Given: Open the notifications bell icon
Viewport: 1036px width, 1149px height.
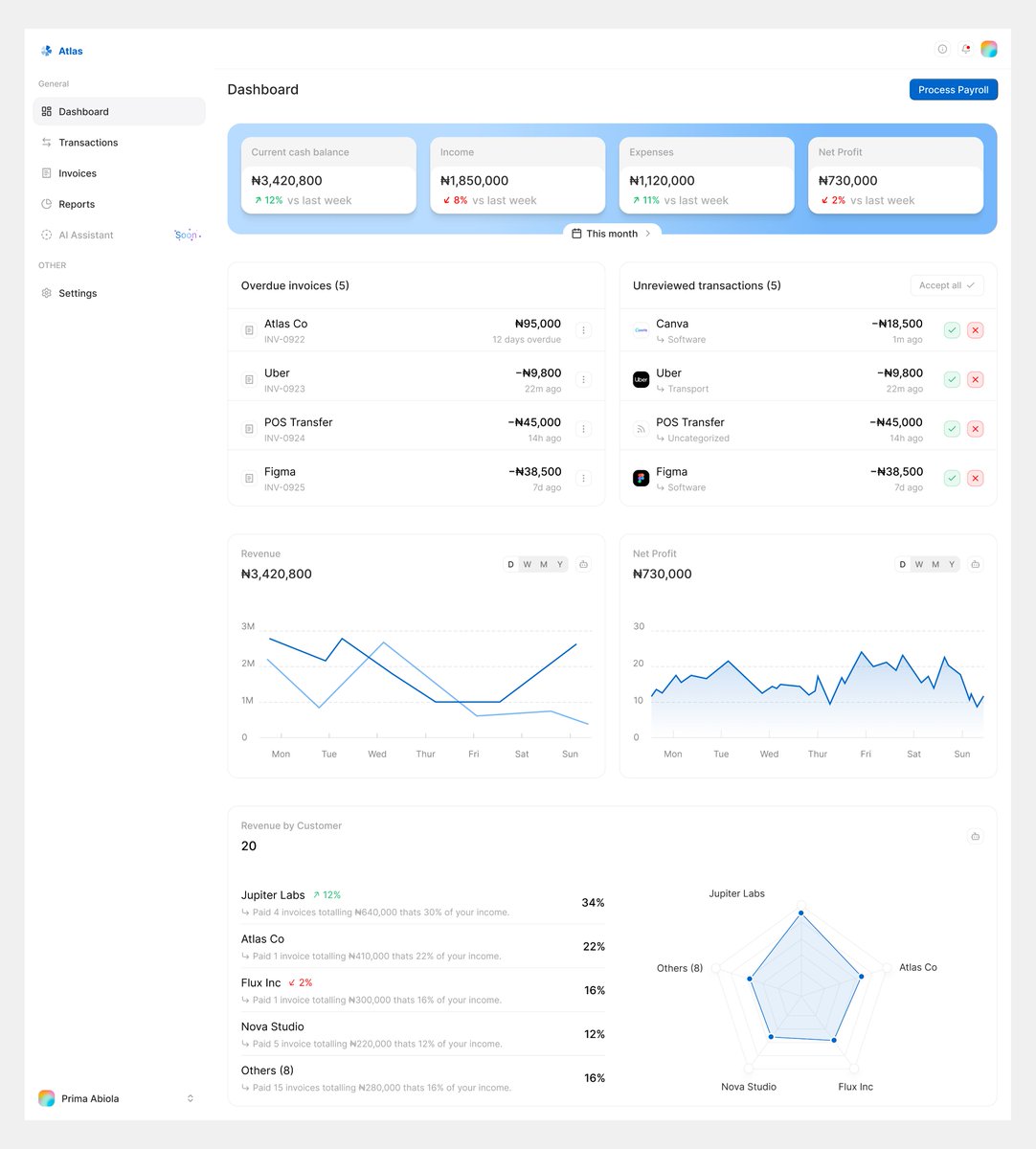Looking at the screenshot, I should coord(966,49).
